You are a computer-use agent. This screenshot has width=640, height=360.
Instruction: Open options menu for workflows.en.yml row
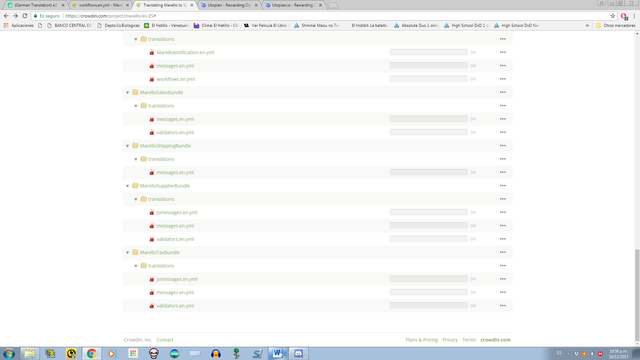(502, 79)
